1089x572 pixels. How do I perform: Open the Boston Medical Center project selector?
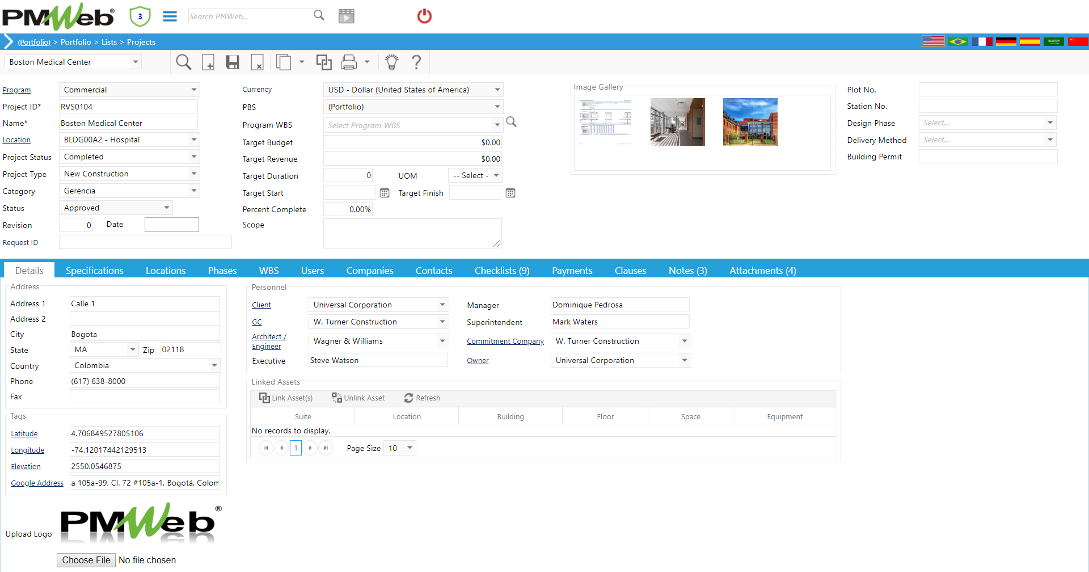[73, 62]
